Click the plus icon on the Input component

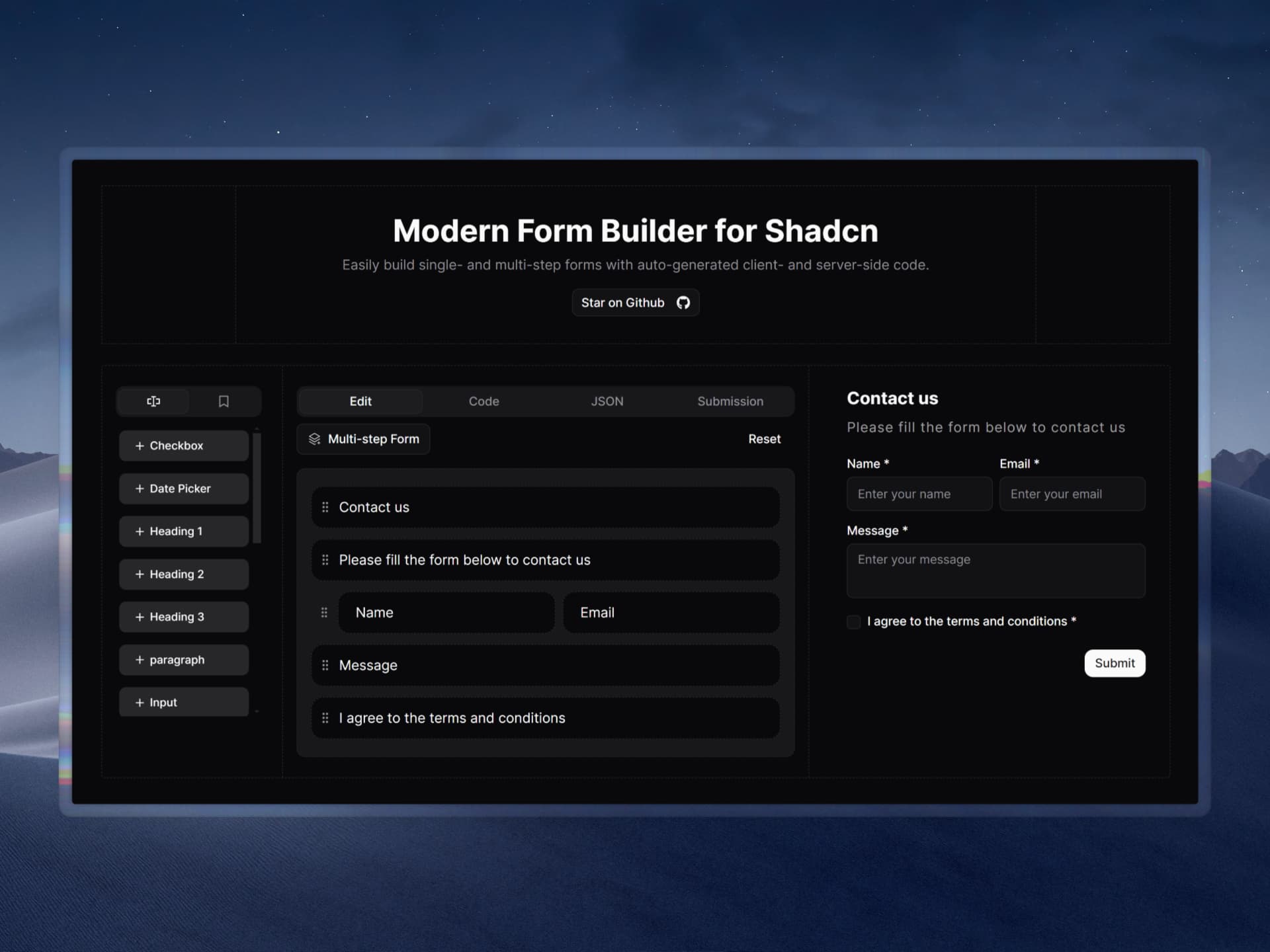(x=139, y=702)
